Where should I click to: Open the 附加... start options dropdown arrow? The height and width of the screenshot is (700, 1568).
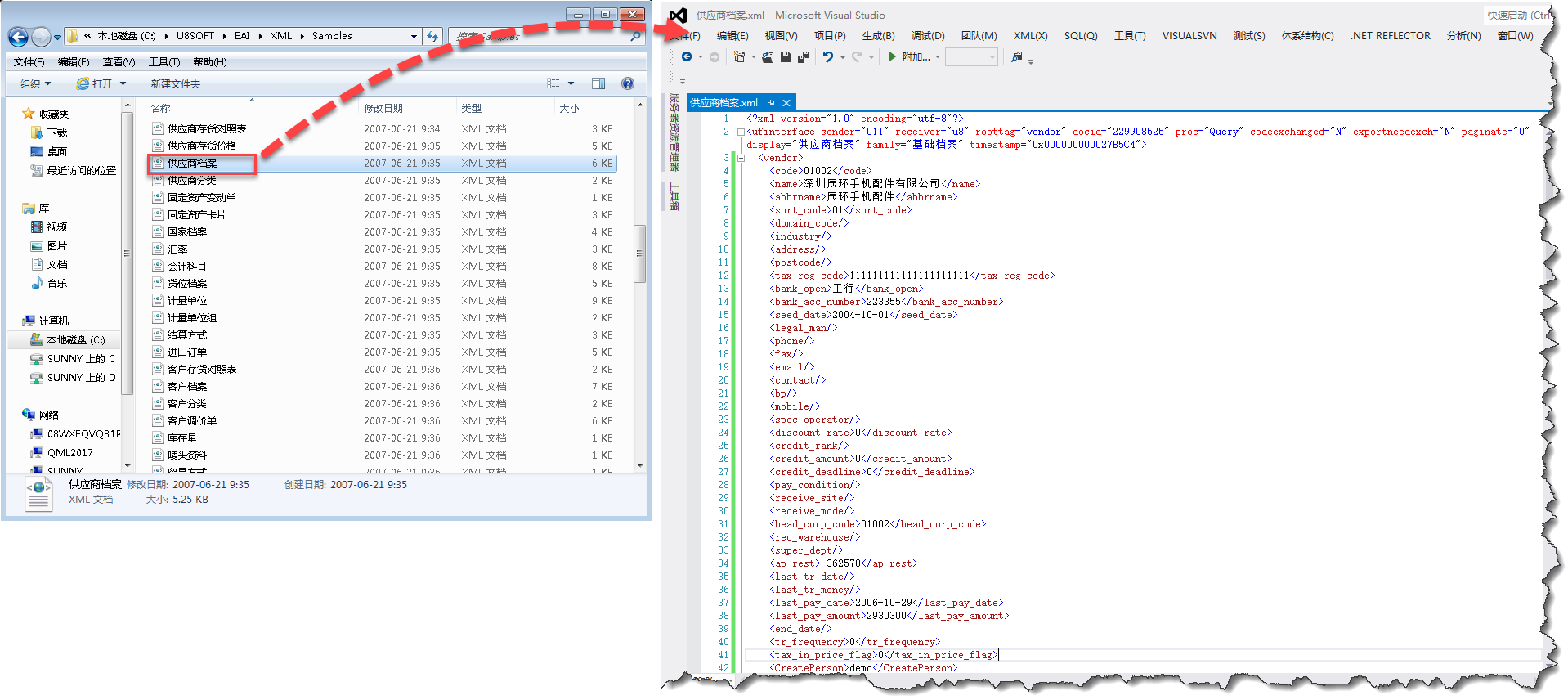(x=937, y=57)
